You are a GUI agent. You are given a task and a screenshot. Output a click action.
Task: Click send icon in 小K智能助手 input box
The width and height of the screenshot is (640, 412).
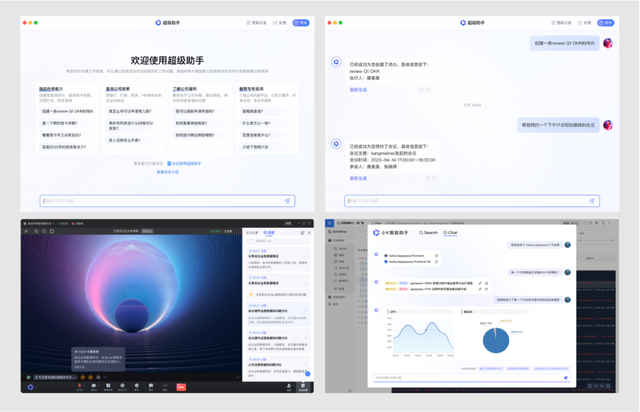tap(565, 378)
